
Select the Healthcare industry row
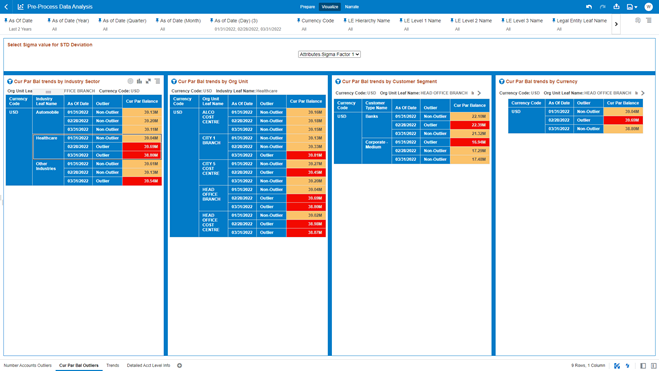click(97, 147)
